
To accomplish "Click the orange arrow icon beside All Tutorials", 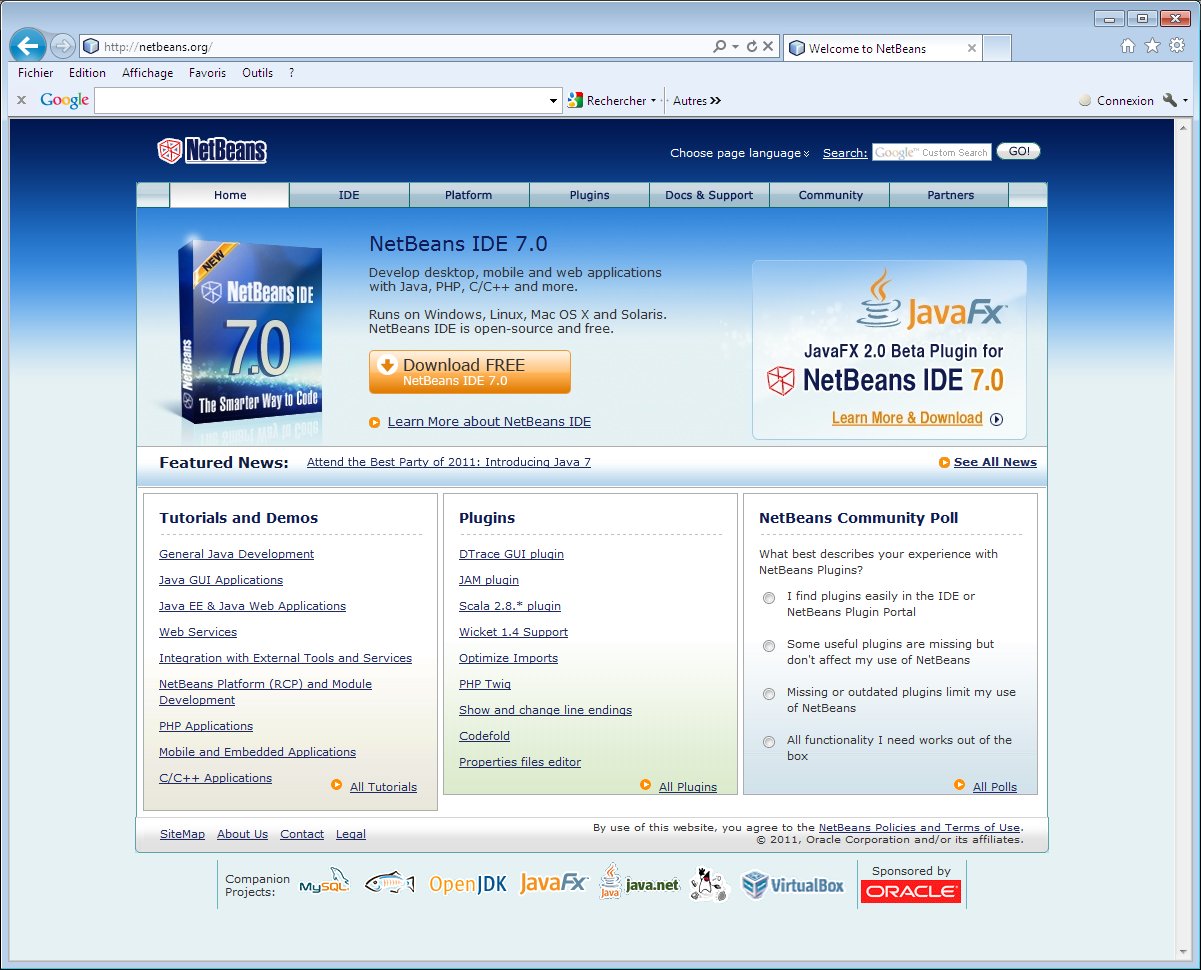I will coord(337,785).
